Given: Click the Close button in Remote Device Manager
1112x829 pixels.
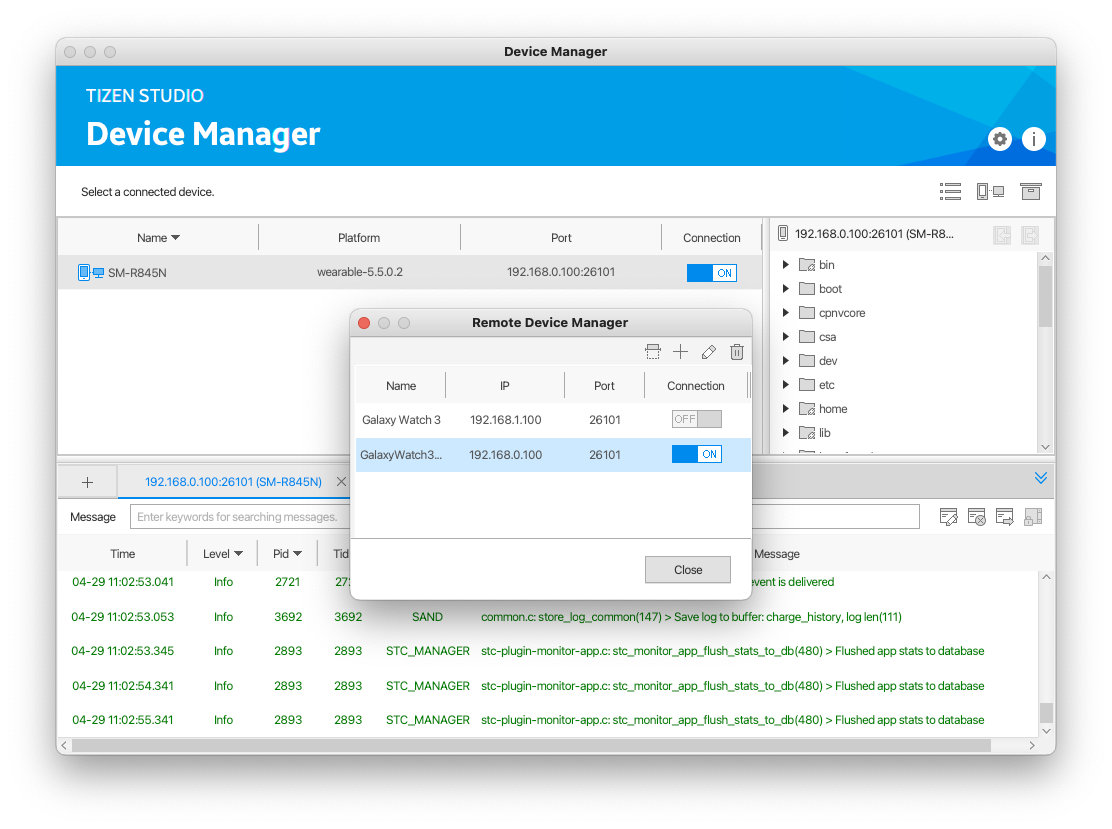Looking at the screenshot, I should click(x=688, y=569).
